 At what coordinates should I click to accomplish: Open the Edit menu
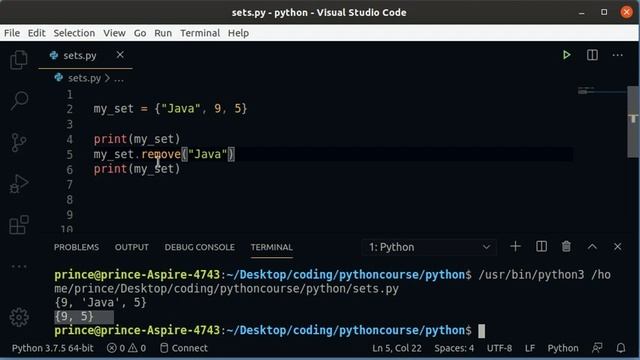tap(36, 33)
